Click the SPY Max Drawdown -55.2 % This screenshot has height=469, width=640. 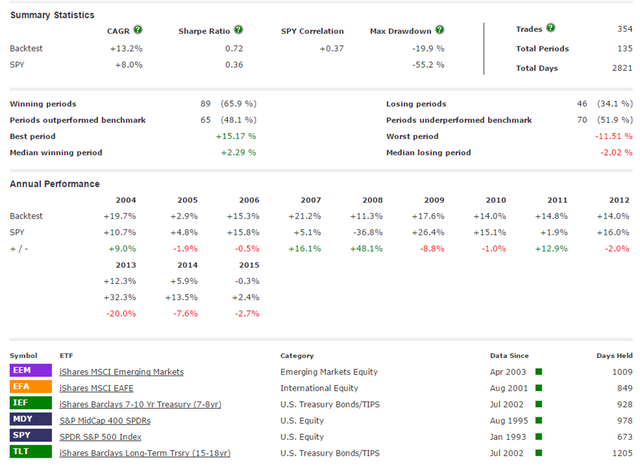pyautogui.click(x=428, y=65)
